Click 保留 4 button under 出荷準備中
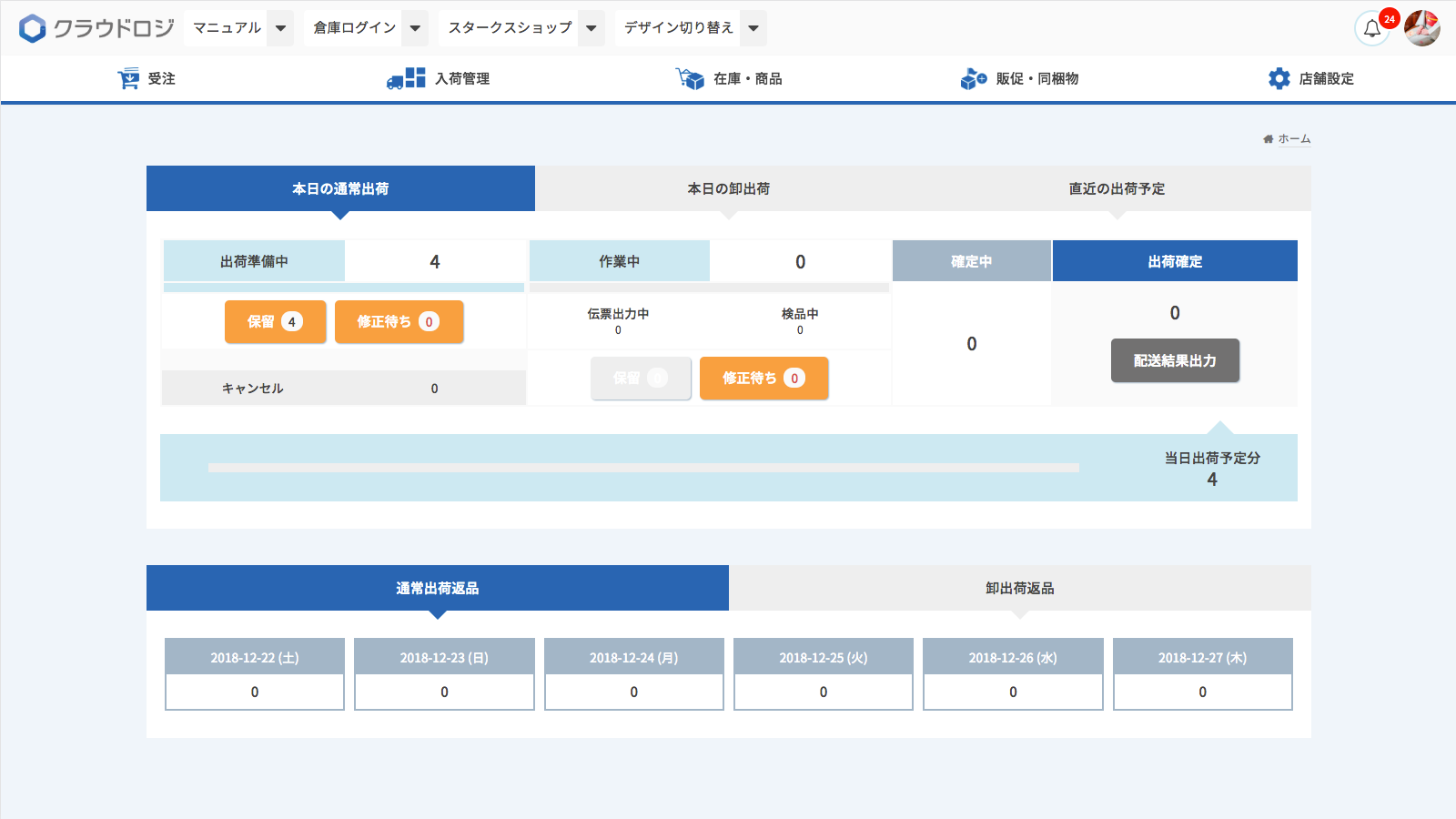The height and width of the screenshot is (819, 1456). coord(276,321)
